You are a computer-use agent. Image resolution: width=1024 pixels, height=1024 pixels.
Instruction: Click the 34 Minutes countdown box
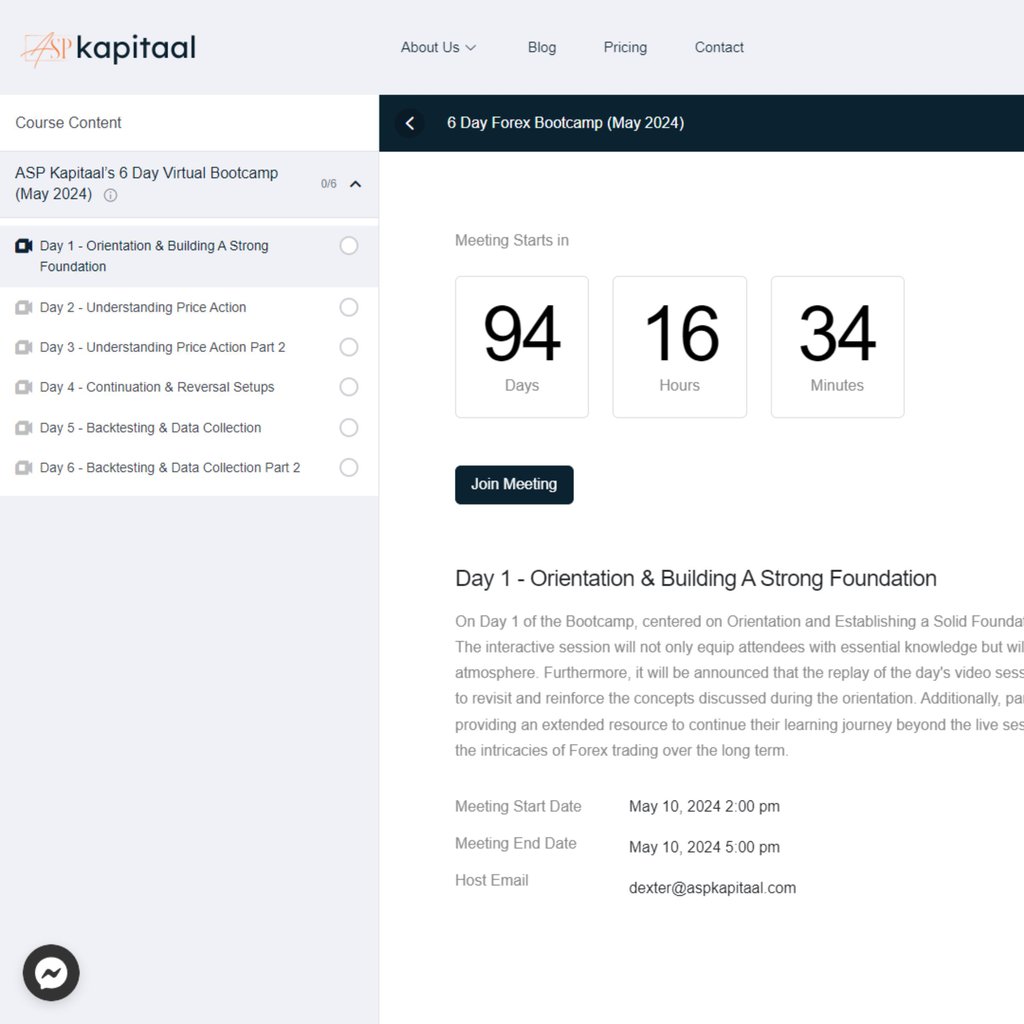[x=837, y=347]
